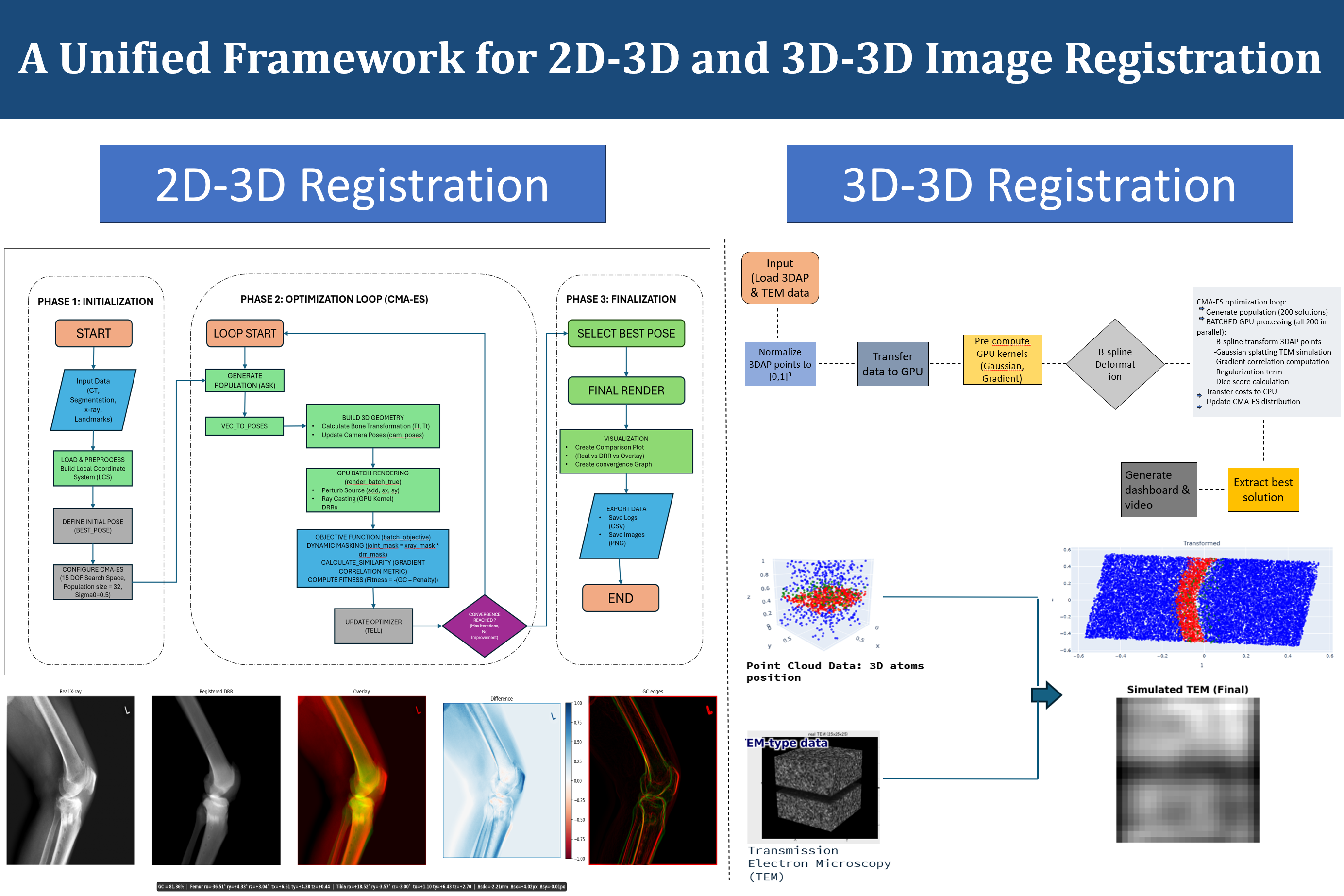This screenshot has height=896, width=1344.
Task: Click the Overlay knee image
Action: coord(362,780)
